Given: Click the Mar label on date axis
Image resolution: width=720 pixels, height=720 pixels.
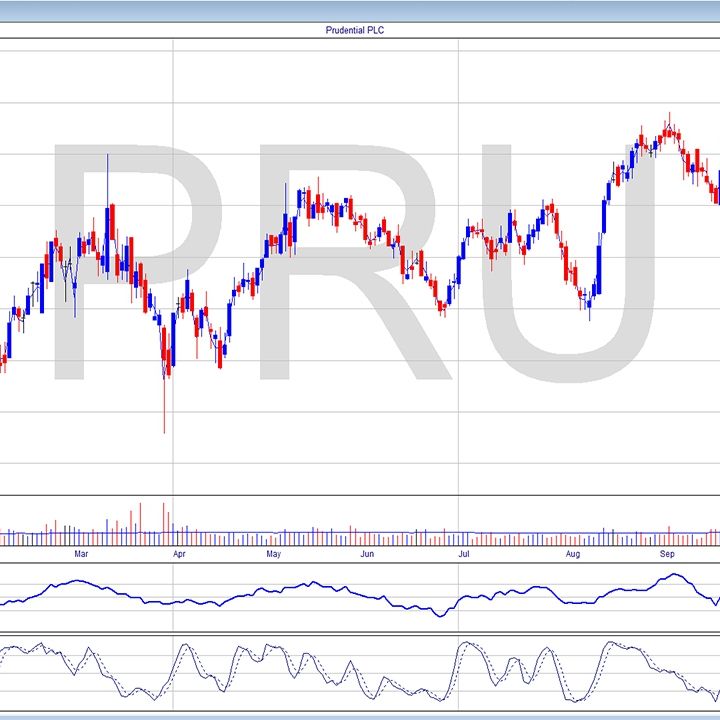Looking at the screenshot, I should pyautogui.click(x=81, y=554).
